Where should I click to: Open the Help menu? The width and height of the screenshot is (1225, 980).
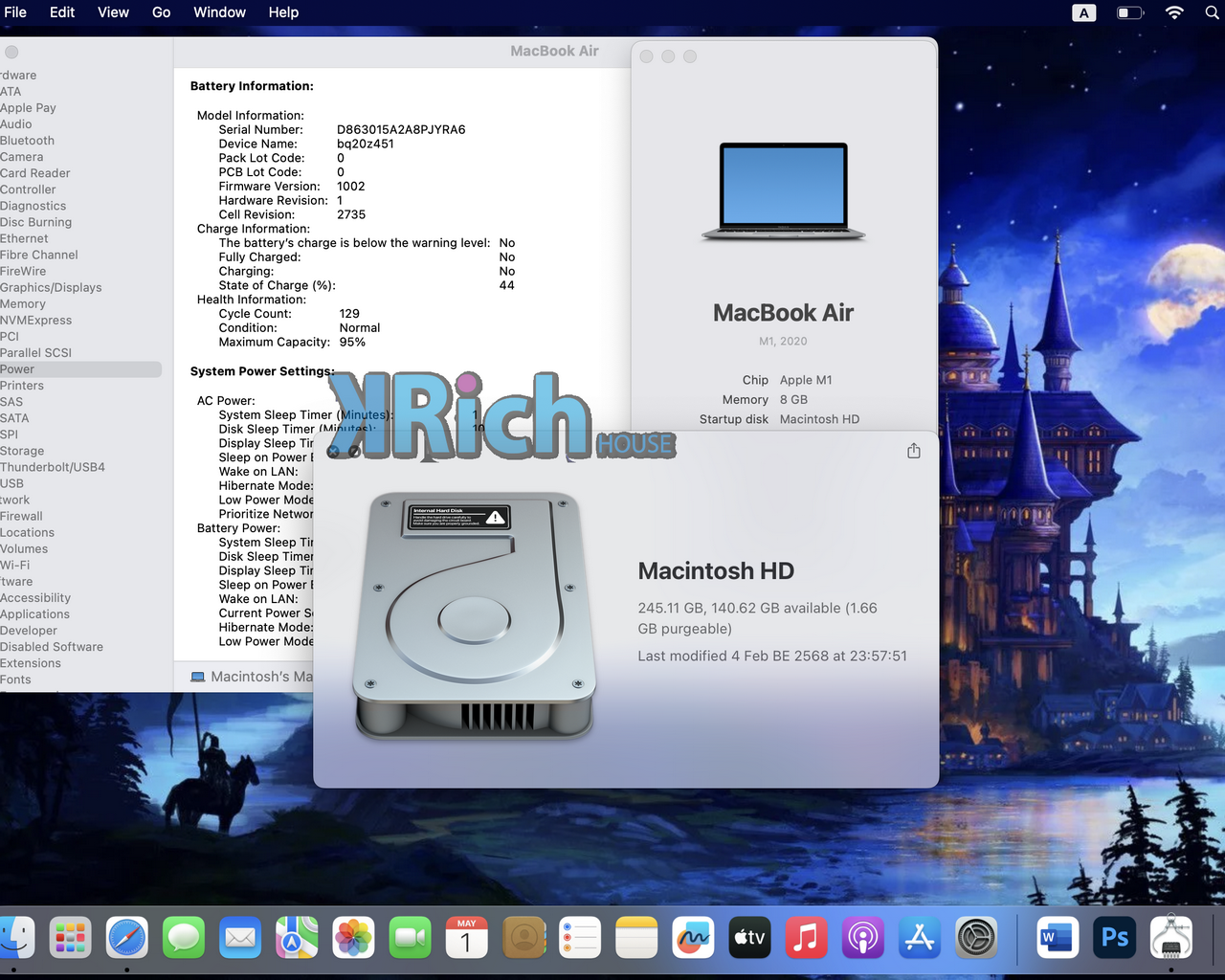point(283,12)
